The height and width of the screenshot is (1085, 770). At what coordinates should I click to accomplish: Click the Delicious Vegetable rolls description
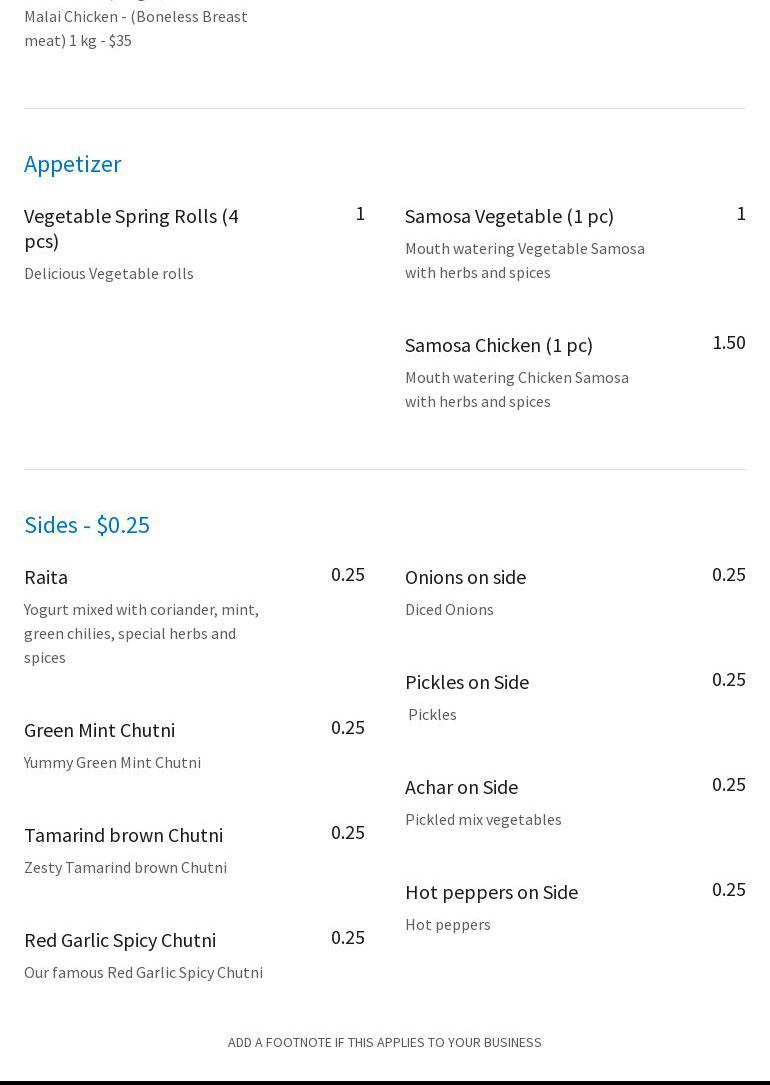click(x=109, y=273)
